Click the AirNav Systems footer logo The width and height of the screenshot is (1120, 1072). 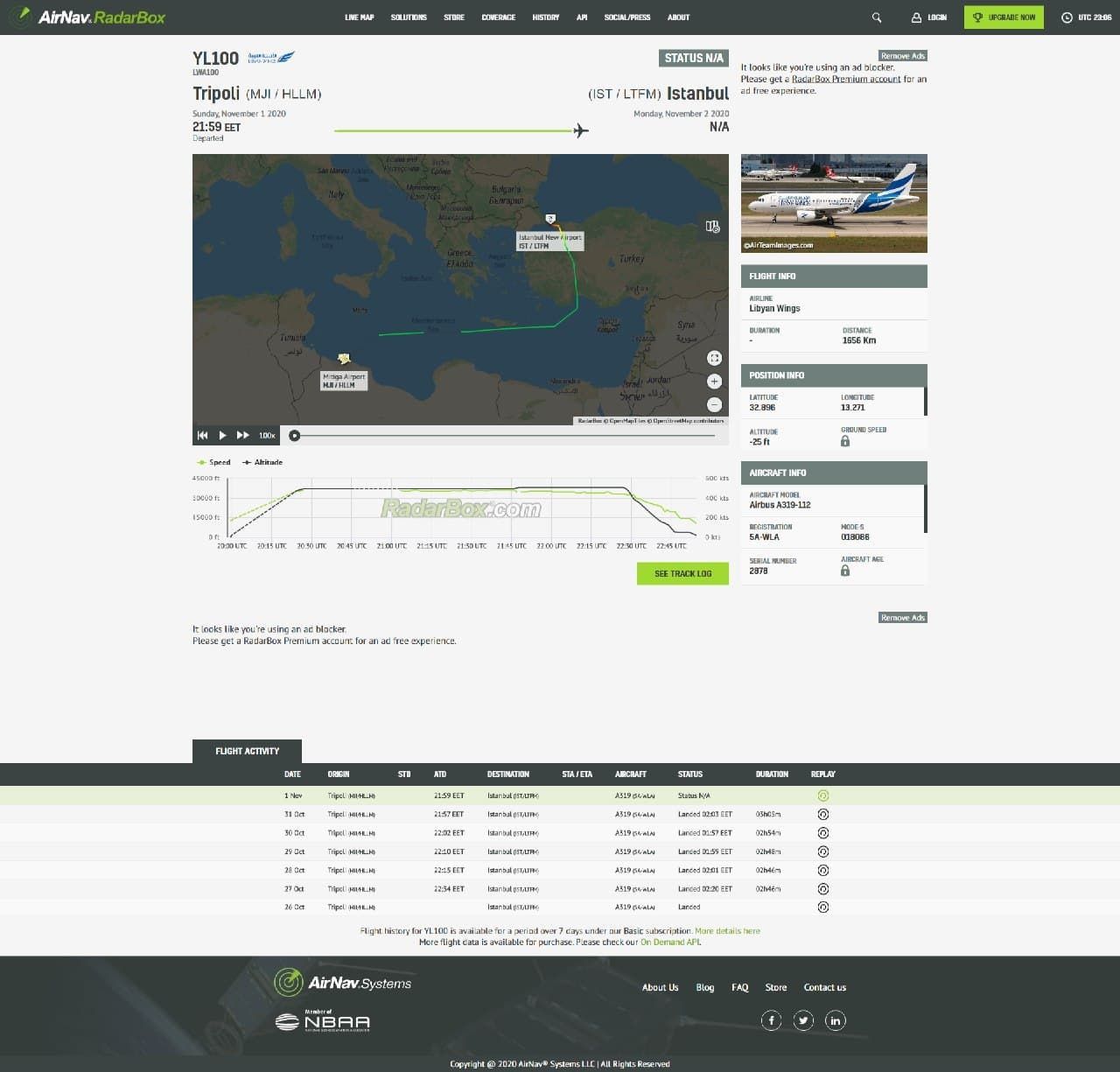[x=342, y=983]
